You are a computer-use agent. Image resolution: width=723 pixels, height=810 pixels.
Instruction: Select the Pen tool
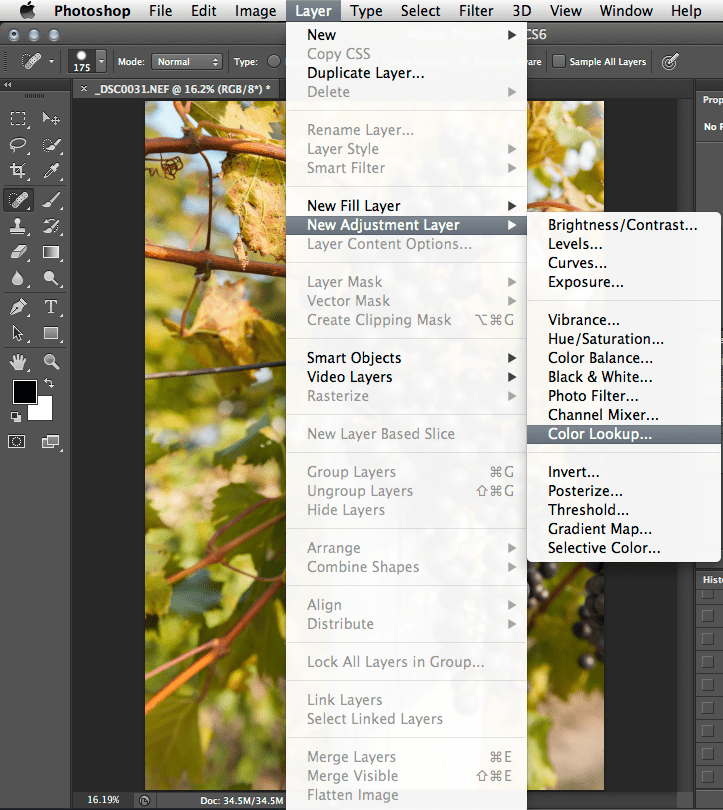pos(18,307)
